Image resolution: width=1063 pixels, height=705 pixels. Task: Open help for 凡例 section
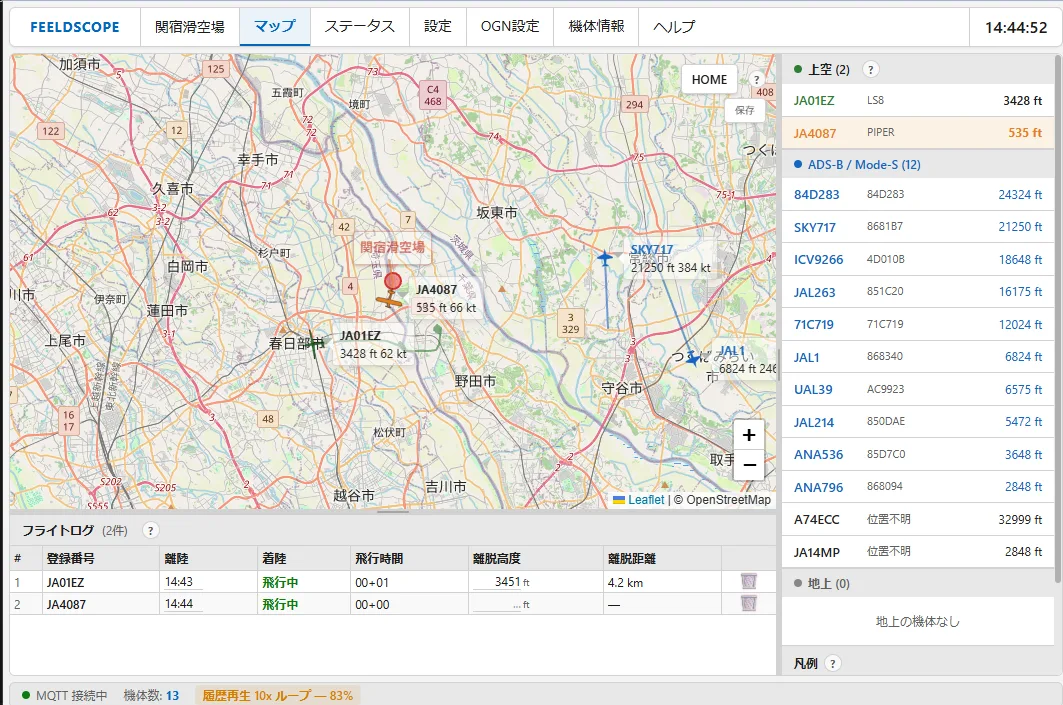[833, 663]
